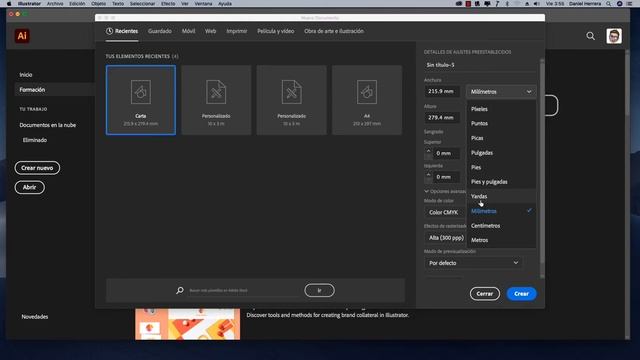Click the document name field Sin título-5
This screenshot has height=360, width=640.
(x=480, y=65)
